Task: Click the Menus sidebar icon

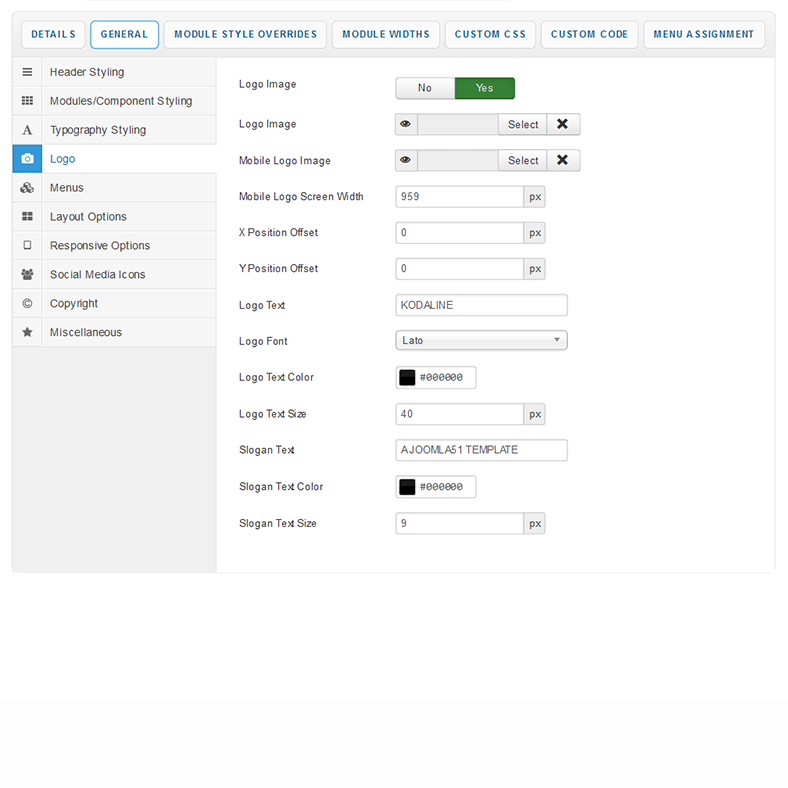Action: pyautogui.click(x=27, y=188)
